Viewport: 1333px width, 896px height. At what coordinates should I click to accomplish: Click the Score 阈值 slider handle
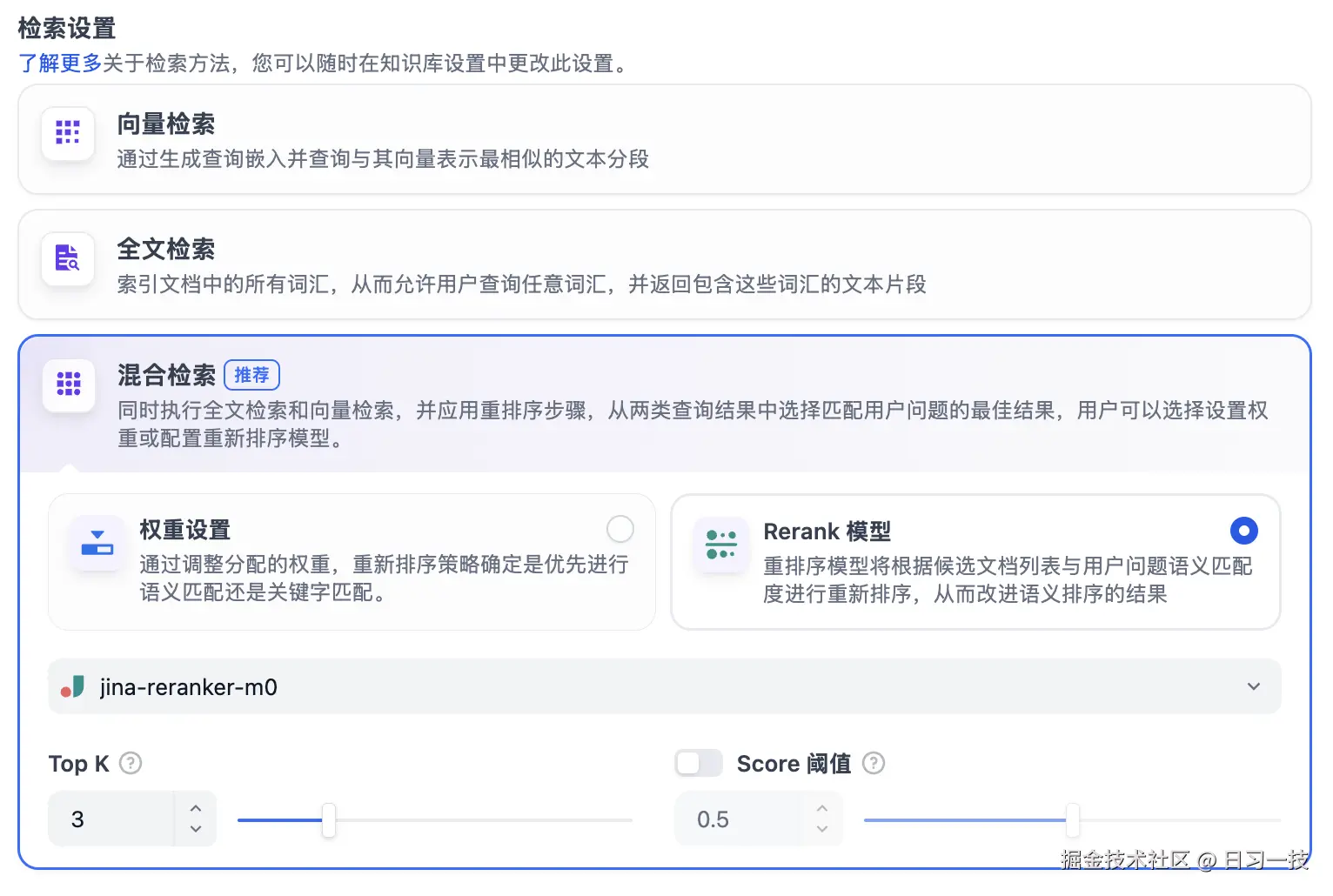click(x=1071, y=819)
